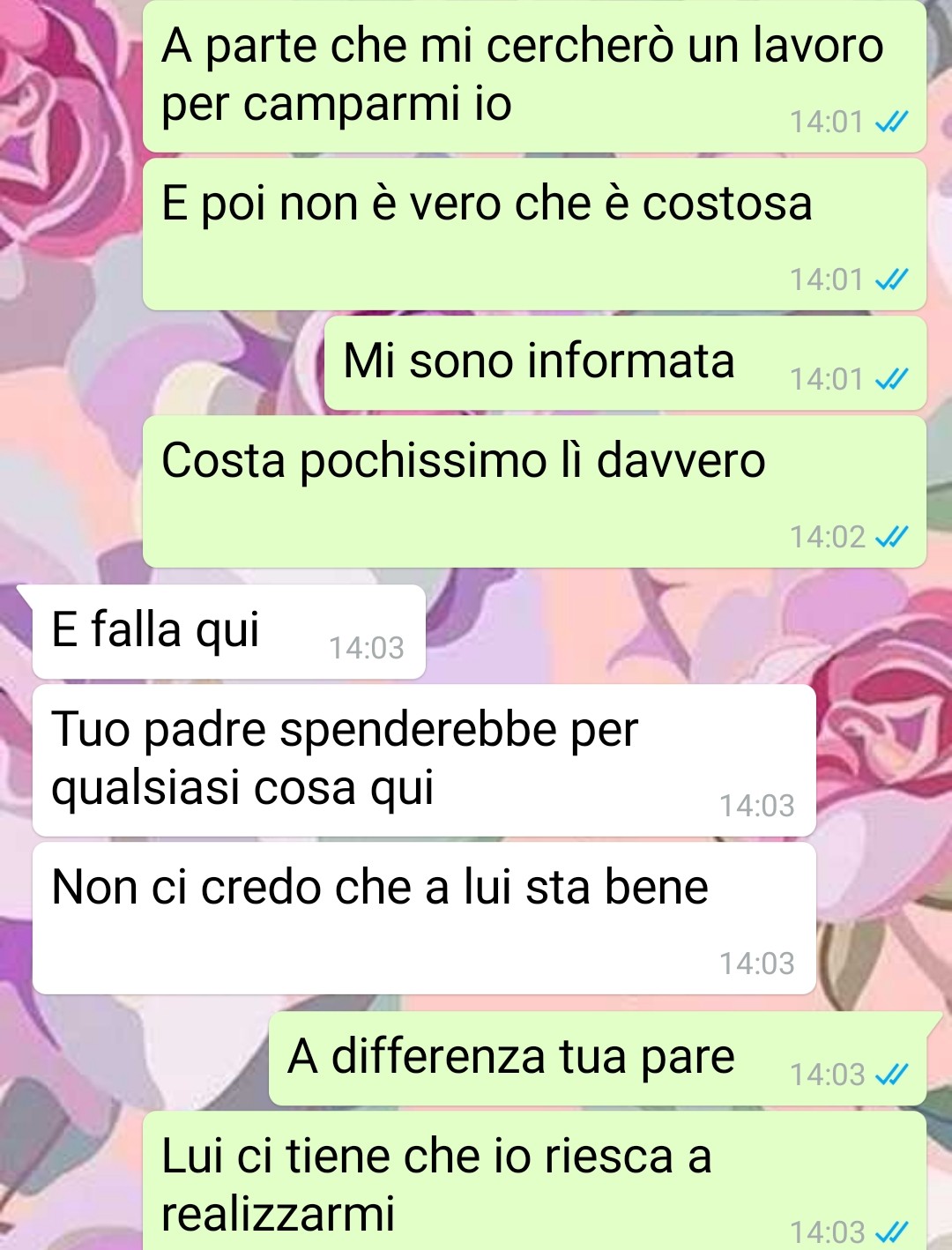Tap the read ticks on 'realizzarmi' message
The height and width of the screenshot is (1250, 952).
pos(891,1231)
